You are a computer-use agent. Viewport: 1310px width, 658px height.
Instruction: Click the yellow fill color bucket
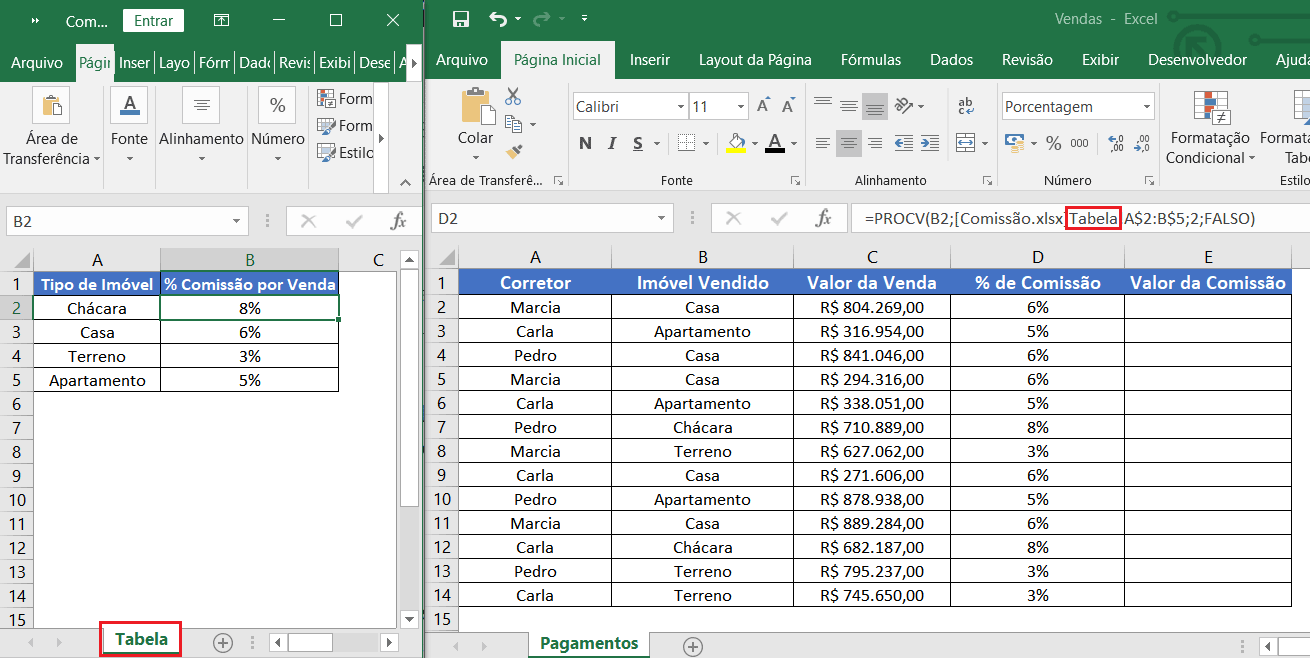click(x=736, y=143)
